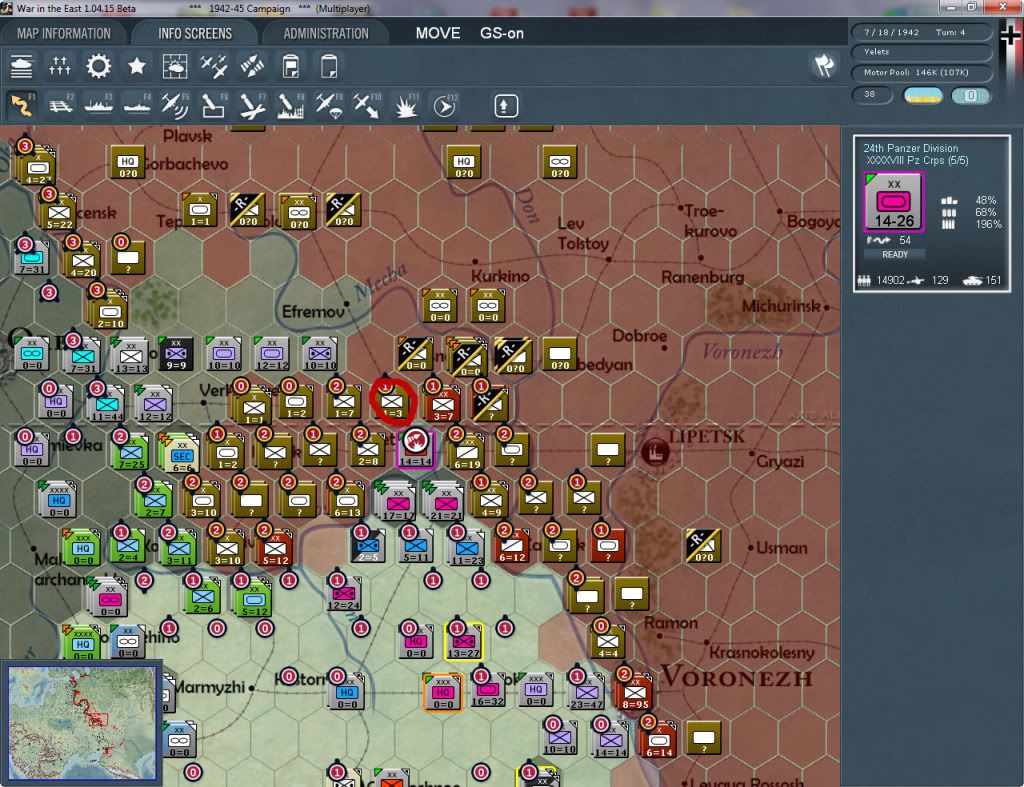Click the minimap overview
1024x787 pixels.
pos(82,723)
